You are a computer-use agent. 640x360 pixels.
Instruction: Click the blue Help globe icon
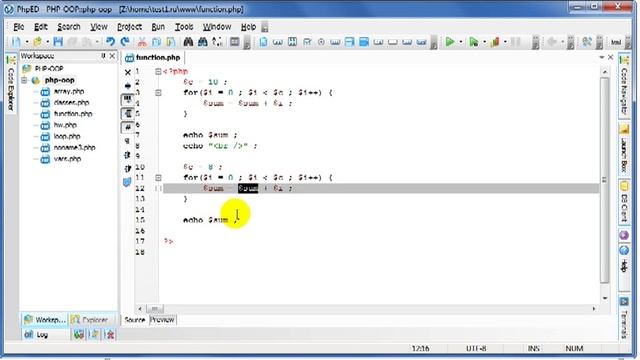click(624, 250)
